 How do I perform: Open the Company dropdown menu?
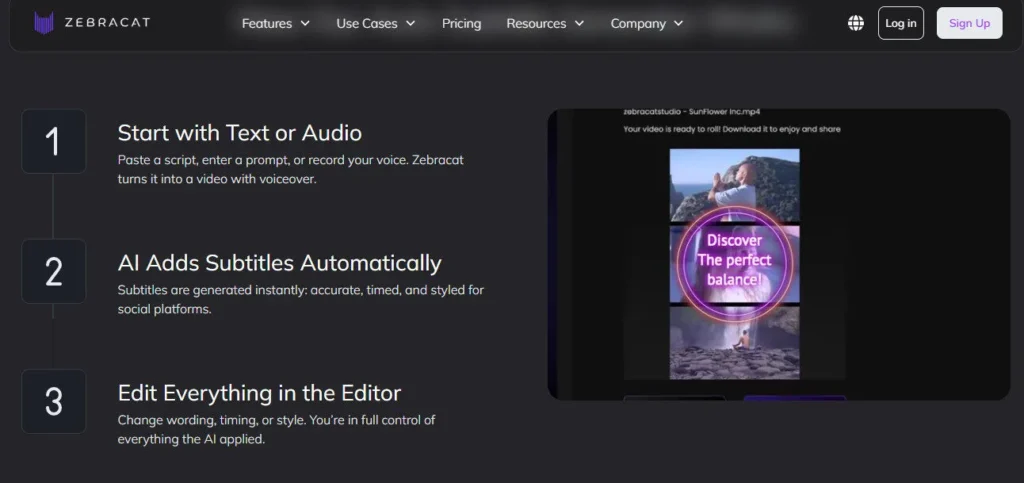(x=648, y=23)
